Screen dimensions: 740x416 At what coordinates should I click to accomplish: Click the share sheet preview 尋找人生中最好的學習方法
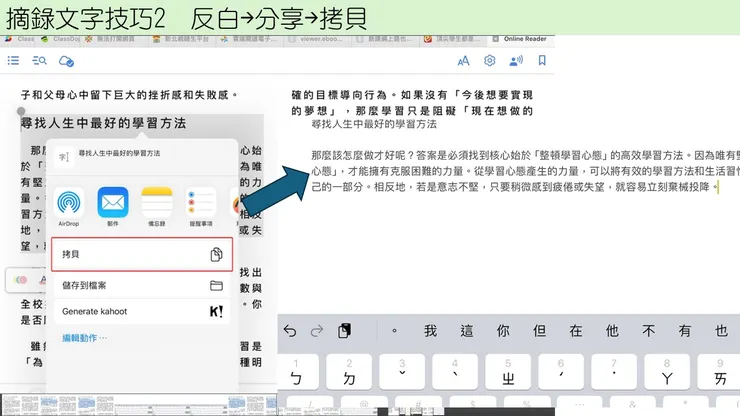tap(119, 153)
